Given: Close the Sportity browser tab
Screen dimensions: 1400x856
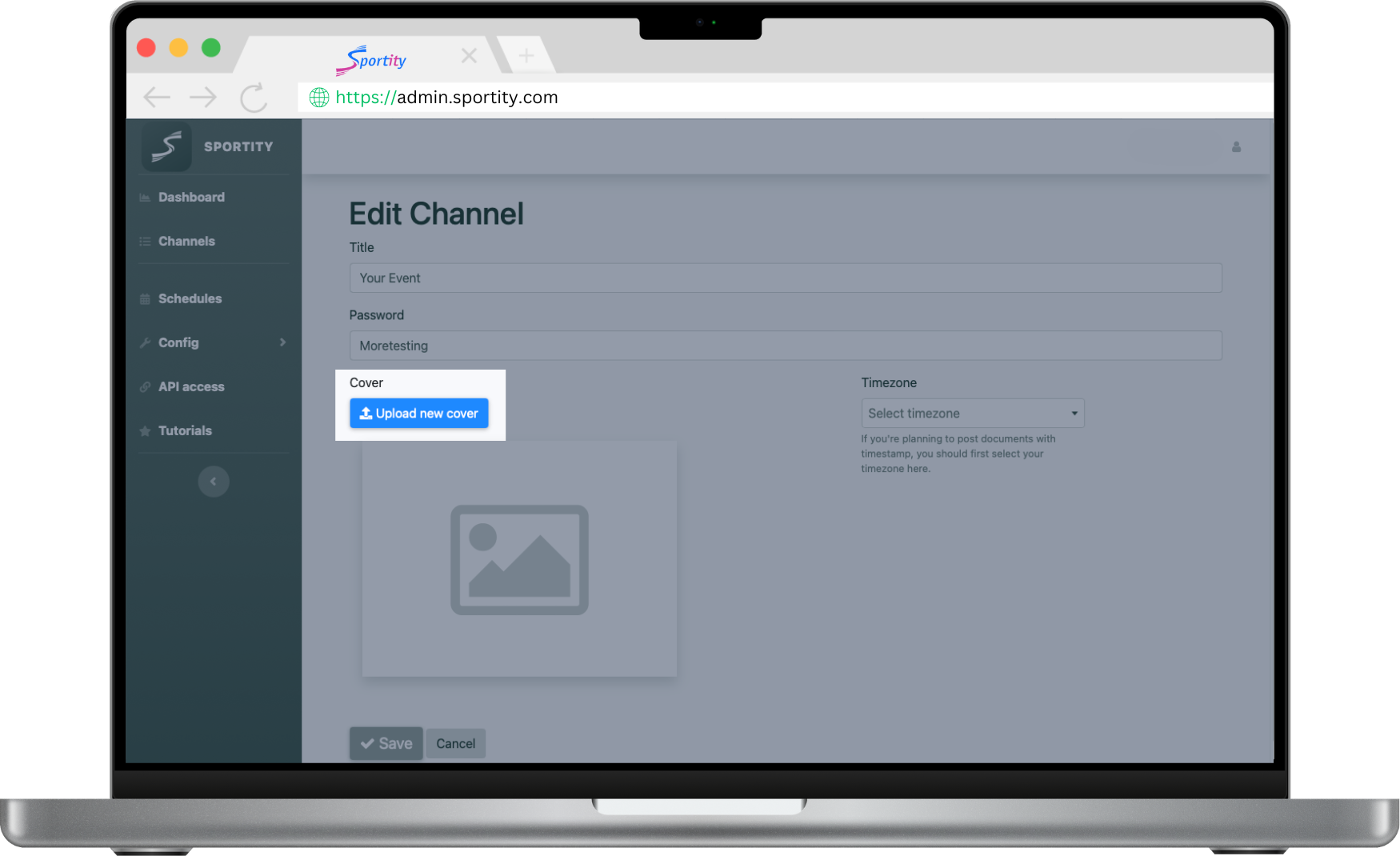Looking at the screenshot, I should pyautogui.click(x=469, y=56).
